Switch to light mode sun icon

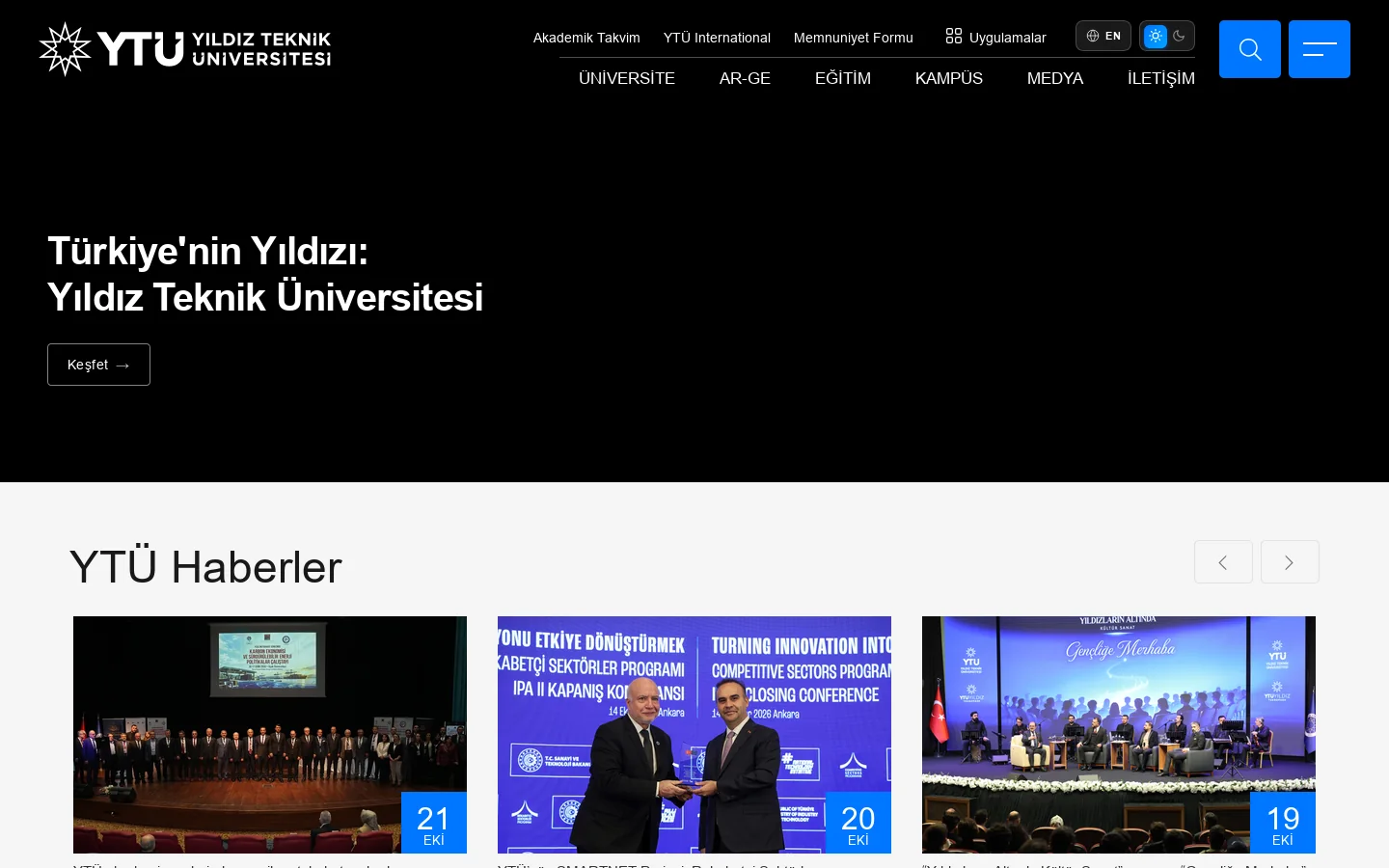click(1155, 36)
